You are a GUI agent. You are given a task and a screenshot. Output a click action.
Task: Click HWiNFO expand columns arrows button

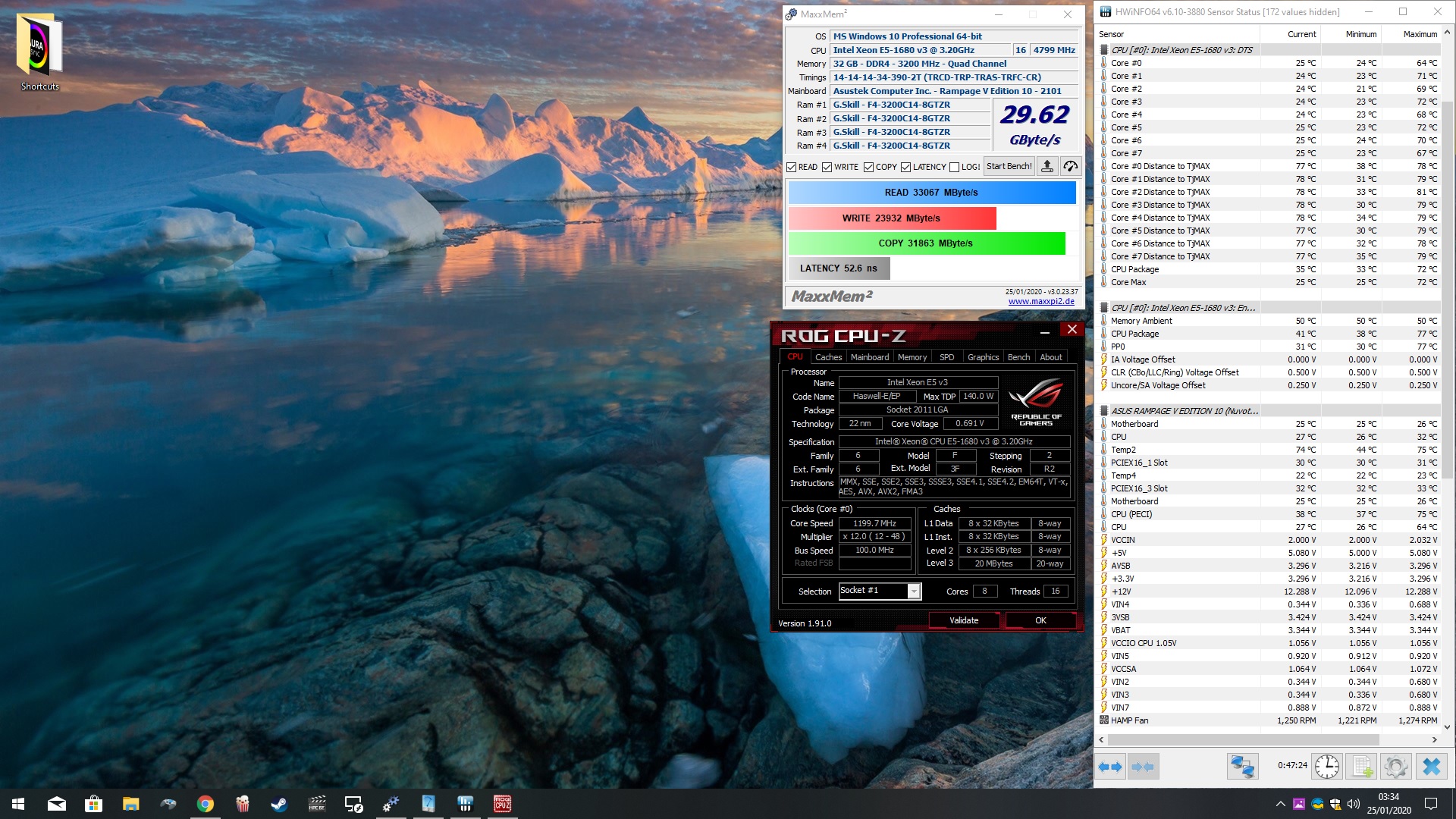tap(1110, 767)
